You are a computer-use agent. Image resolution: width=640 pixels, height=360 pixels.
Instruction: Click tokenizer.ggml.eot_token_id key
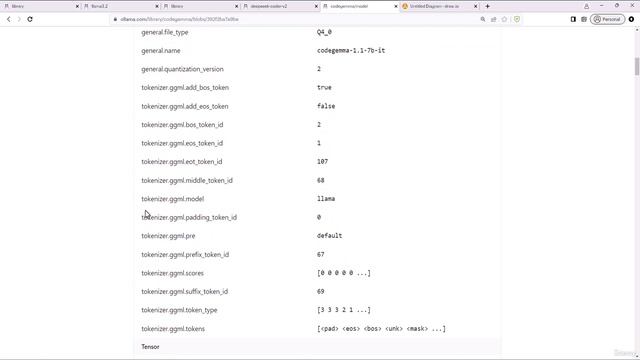tap(182, 162)
